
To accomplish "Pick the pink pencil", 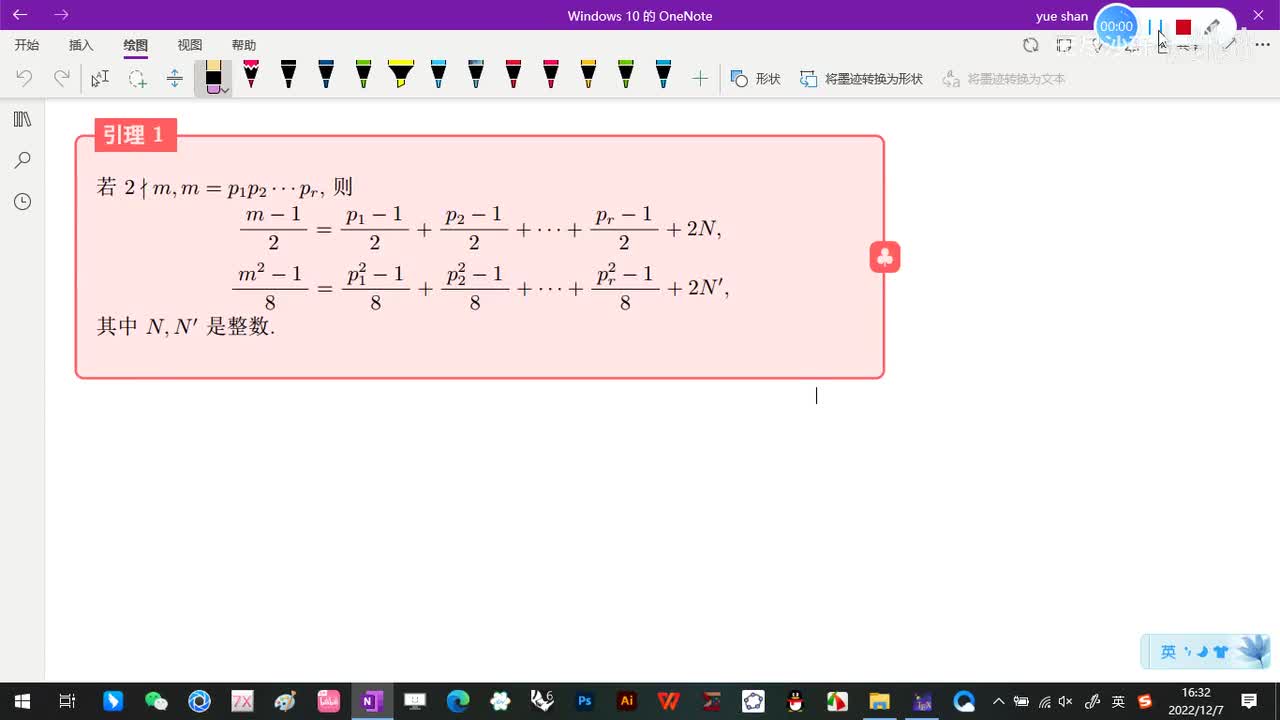I will pyautogui.click(x=251, y=74).
